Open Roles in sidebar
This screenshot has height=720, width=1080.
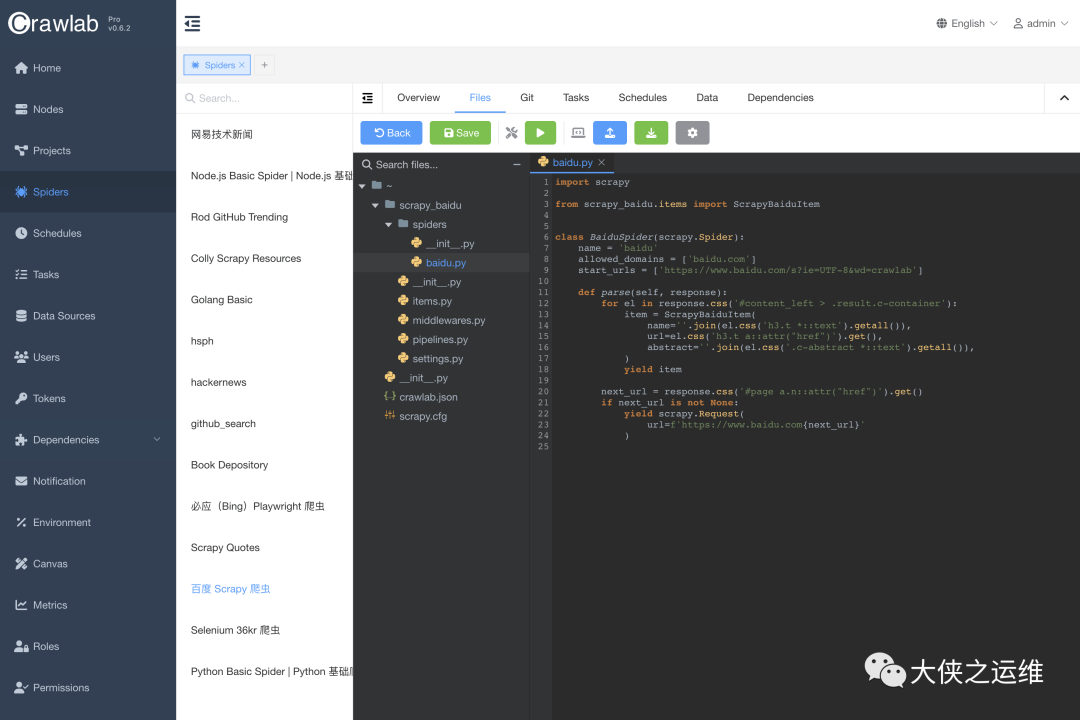[x=87, y=647]
